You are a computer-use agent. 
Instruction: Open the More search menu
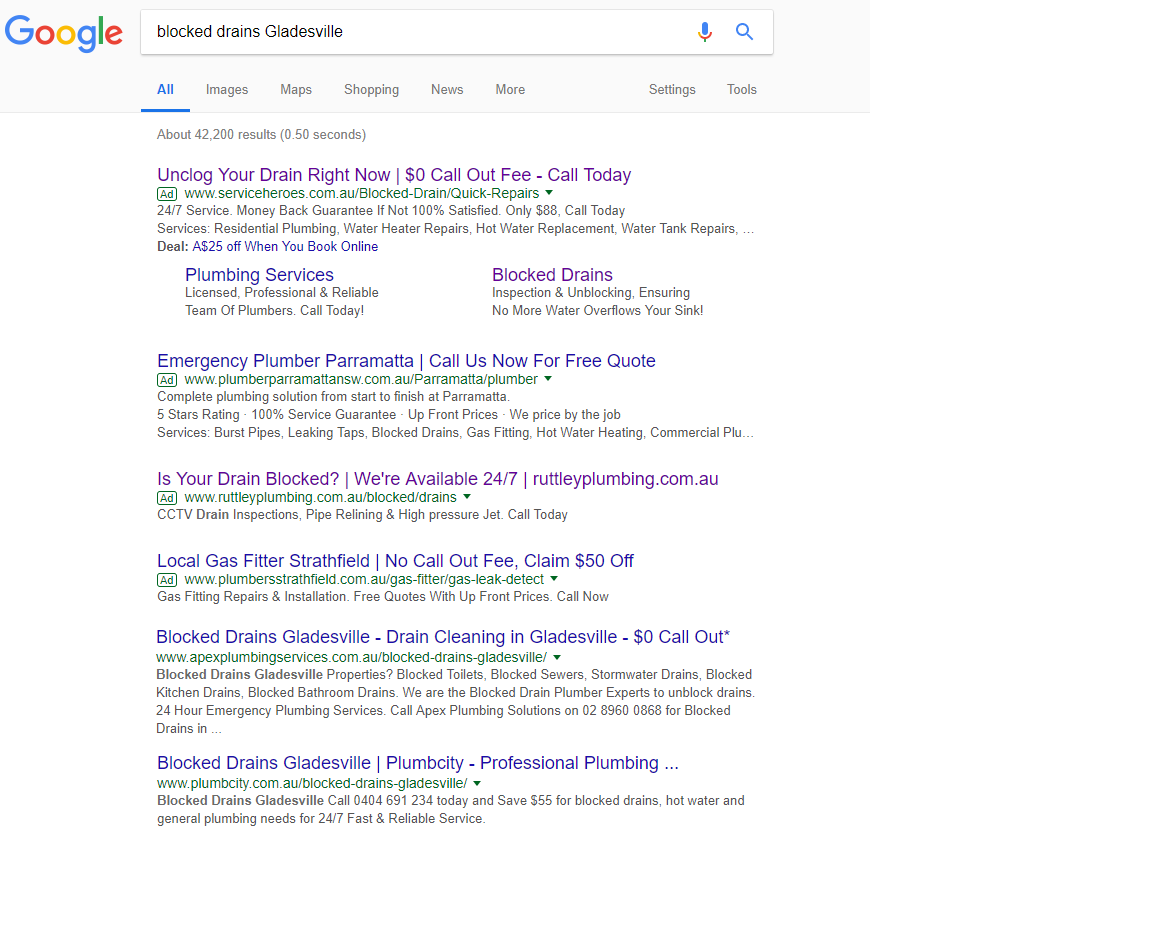[510, 89]
